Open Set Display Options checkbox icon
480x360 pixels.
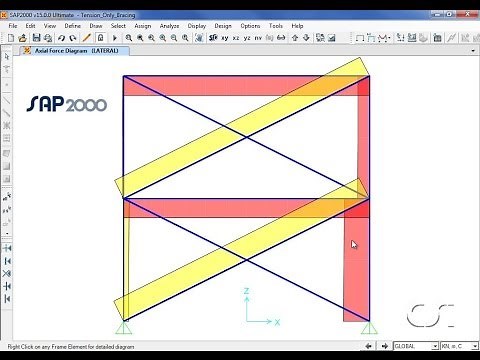click(332, 38)
